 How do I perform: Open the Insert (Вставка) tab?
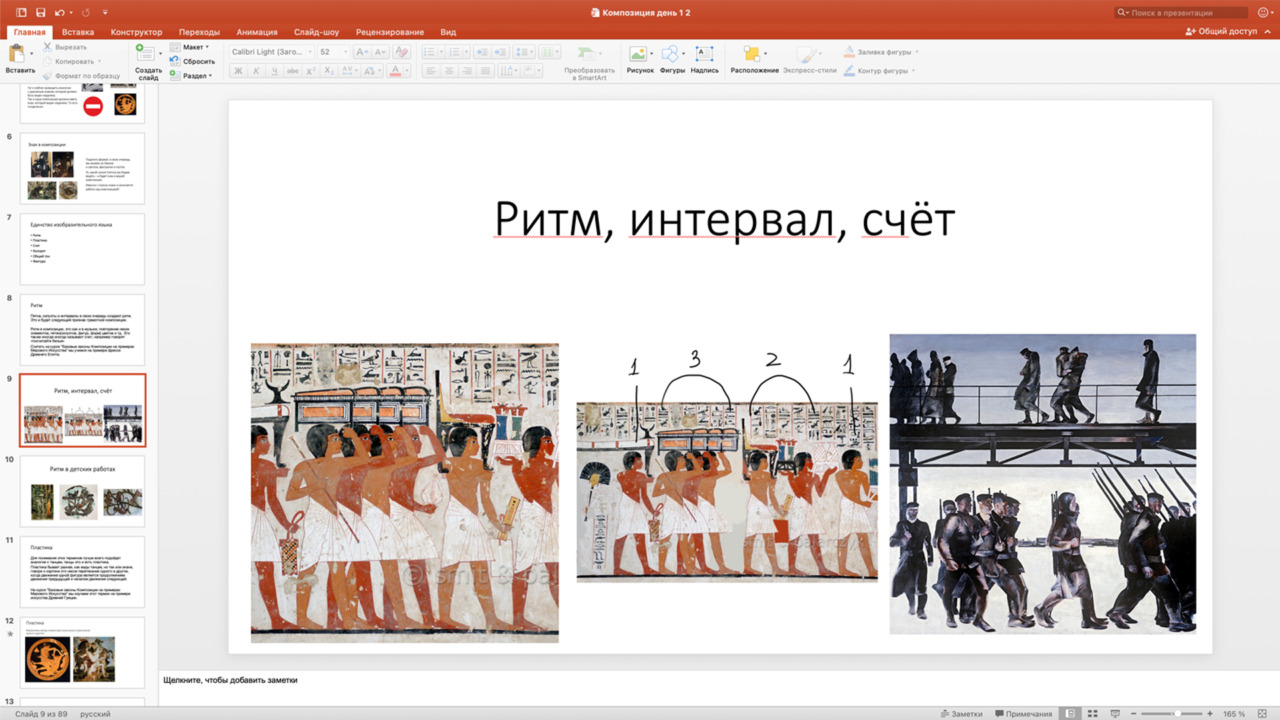(x=78, y=32)
